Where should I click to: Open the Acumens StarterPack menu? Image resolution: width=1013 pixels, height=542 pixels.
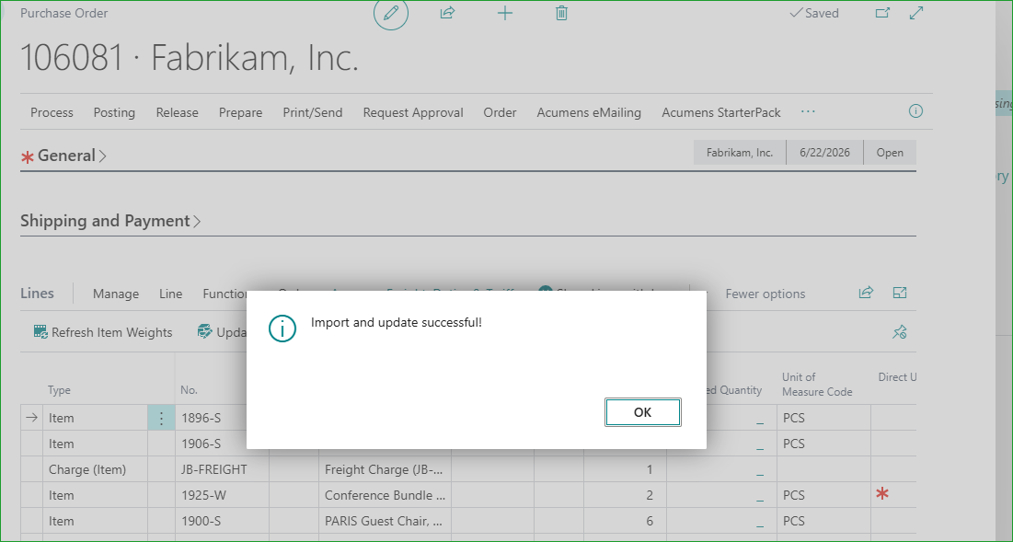[x=721, y=112]
